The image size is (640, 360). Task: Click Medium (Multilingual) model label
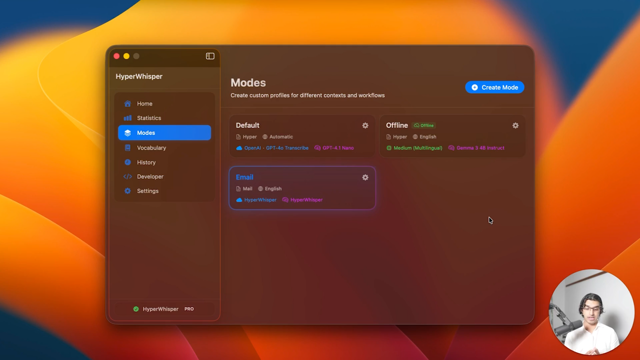414,148
